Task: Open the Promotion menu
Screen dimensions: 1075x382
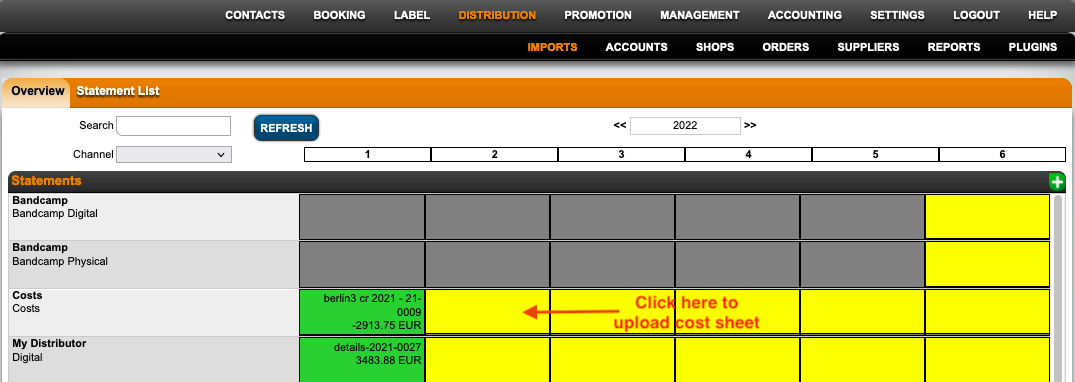Action: (x=598, y=15)
